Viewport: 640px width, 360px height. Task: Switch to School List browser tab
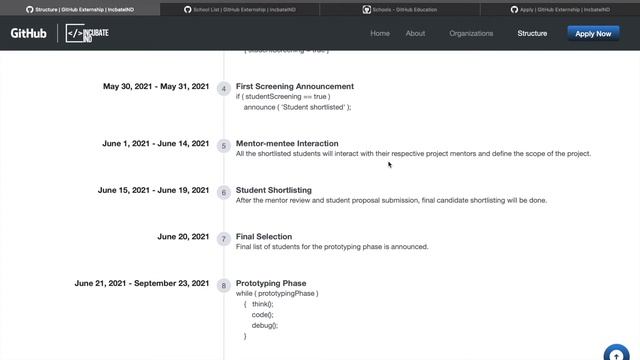point(240,9)
